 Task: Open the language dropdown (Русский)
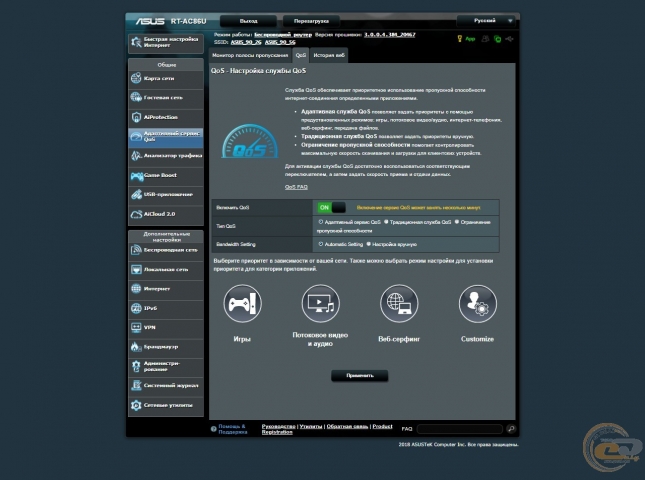486,21
